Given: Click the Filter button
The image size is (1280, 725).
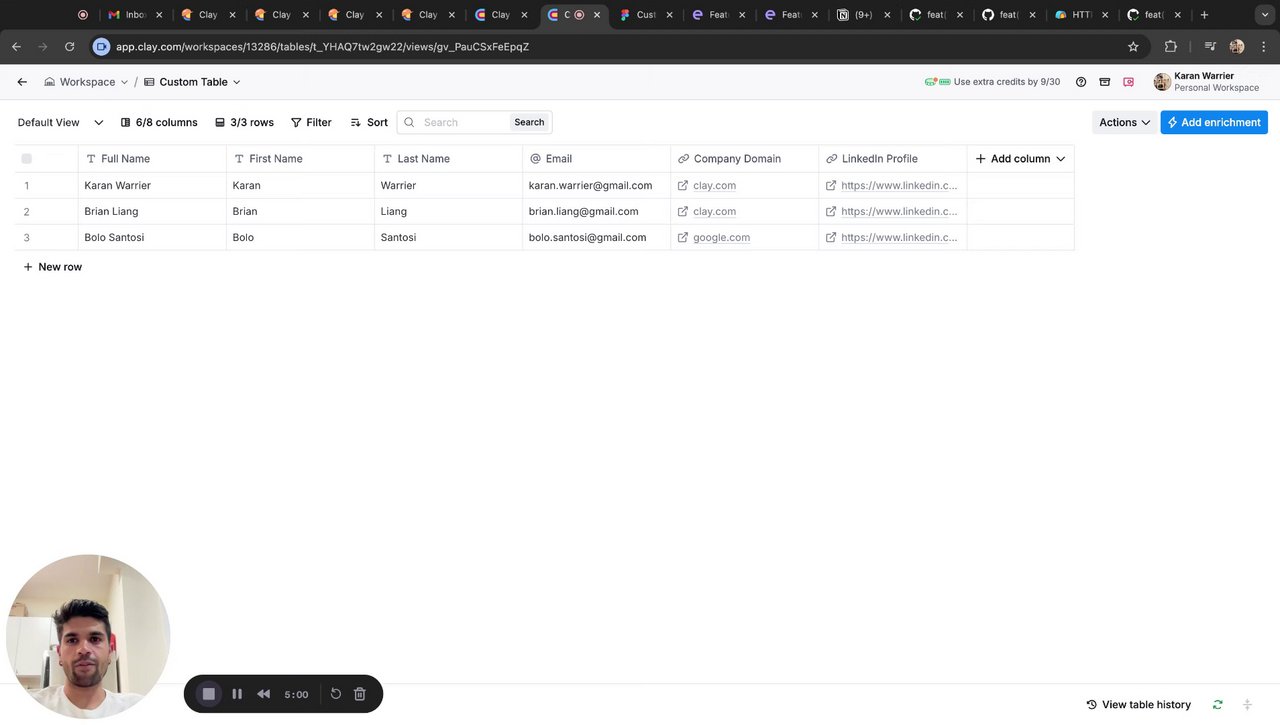Looking at the screenshot, I should 311,122.
